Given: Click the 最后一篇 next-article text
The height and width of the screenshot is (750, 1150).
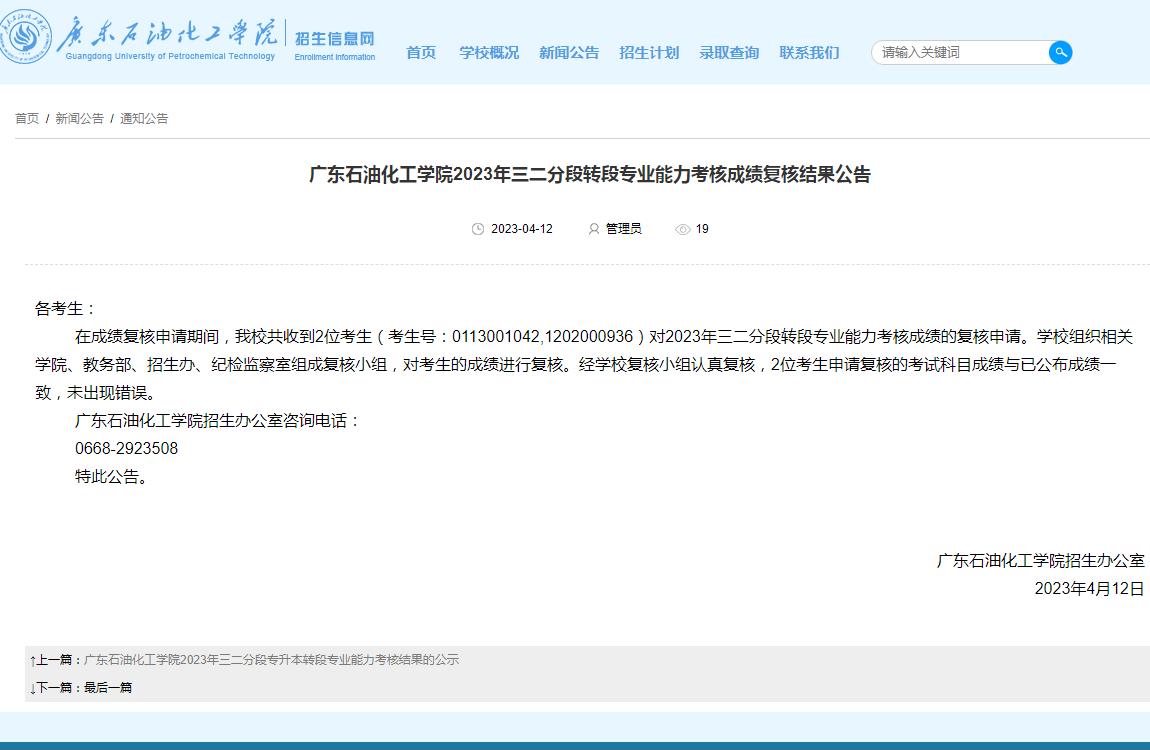Looking at the screenshot, I should (108, 688).
